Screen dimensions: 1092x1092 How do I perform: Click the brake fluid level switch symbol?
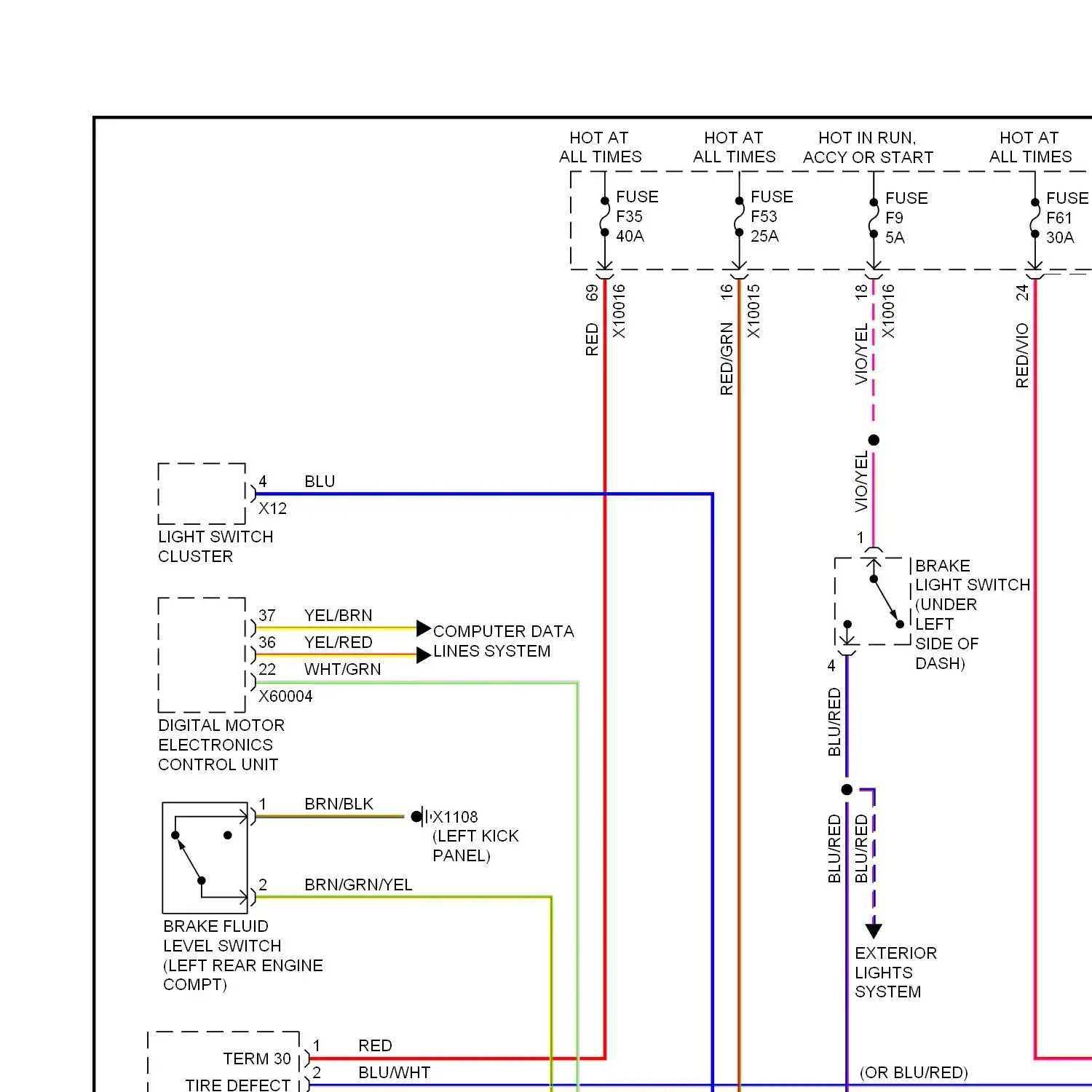tap(205, 858)
